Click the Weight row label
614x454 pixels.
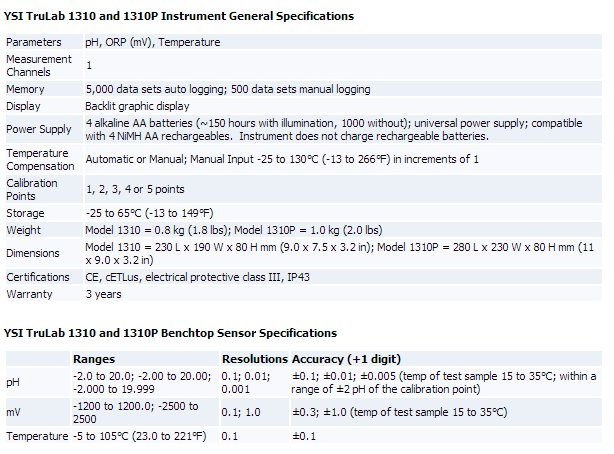tap(24, 230)
